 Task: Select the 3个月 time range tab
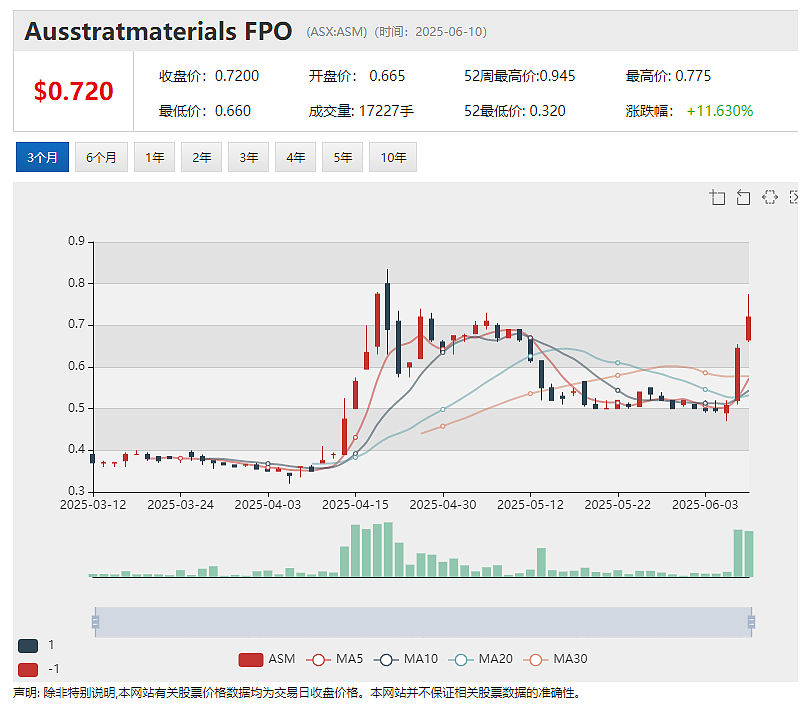(42, 157)
